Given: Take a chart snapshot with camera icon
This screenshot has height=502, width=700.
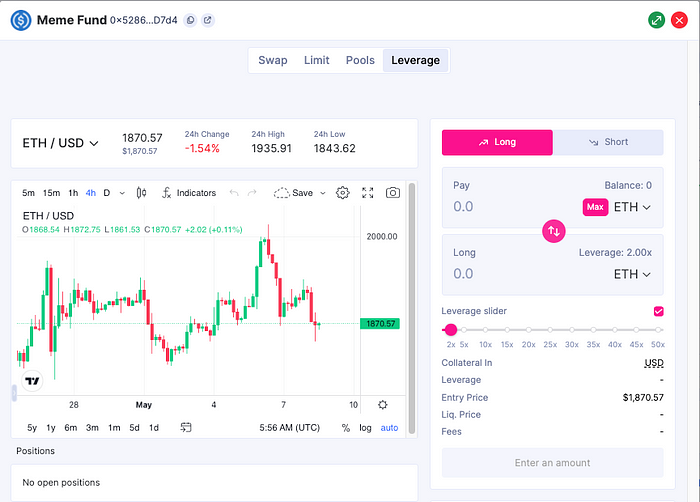Looking at the screenshot, I should tap(393, 193).
